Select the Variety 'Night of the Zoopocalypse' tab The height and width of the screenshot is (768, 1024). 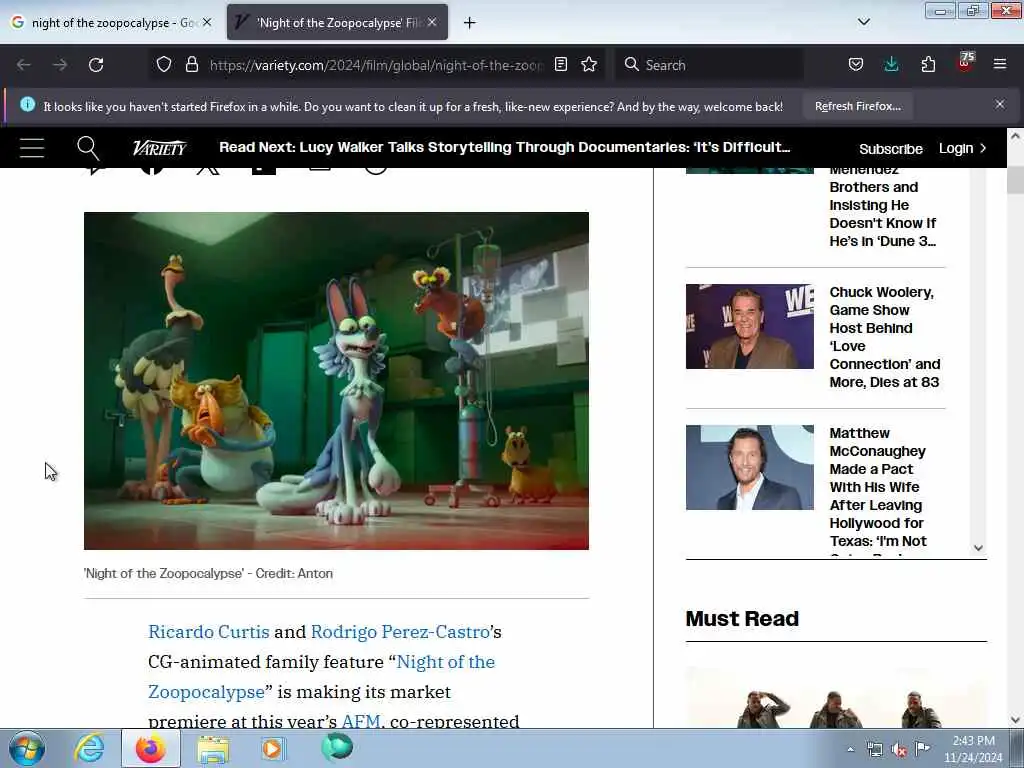338,23
